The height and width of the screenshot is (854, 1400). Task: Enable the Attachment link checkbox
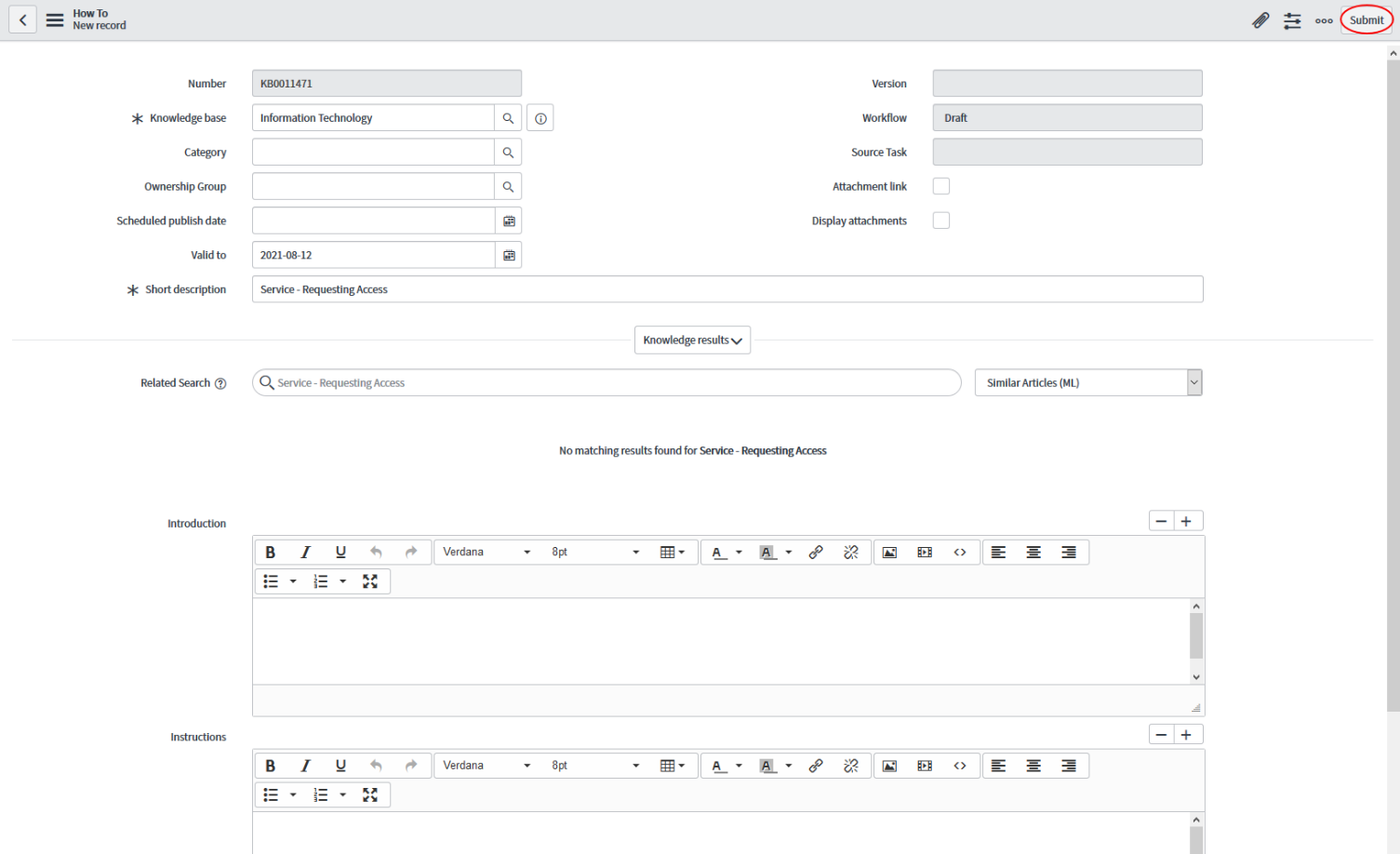940,186
